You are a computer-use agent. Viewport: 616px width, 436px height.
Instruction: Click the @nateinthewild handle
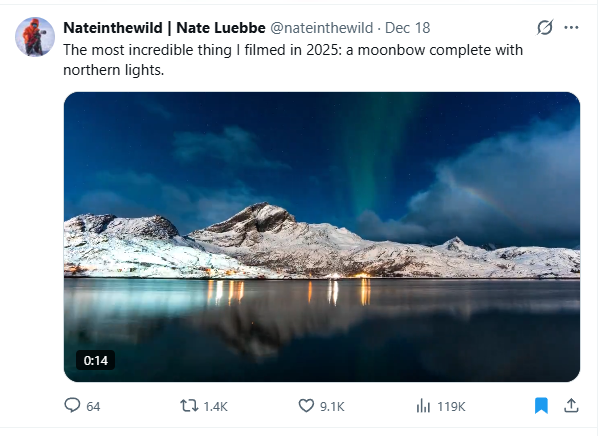coord(324,27)
